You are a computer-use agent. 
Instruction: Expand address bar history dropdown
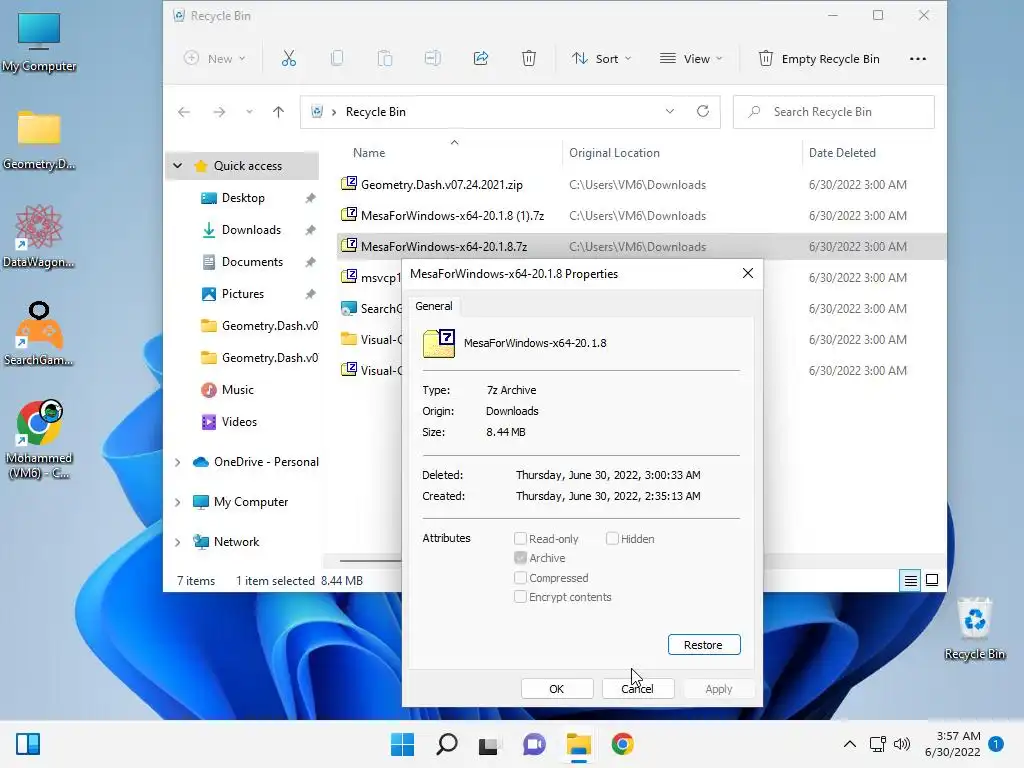coord(669,112)
